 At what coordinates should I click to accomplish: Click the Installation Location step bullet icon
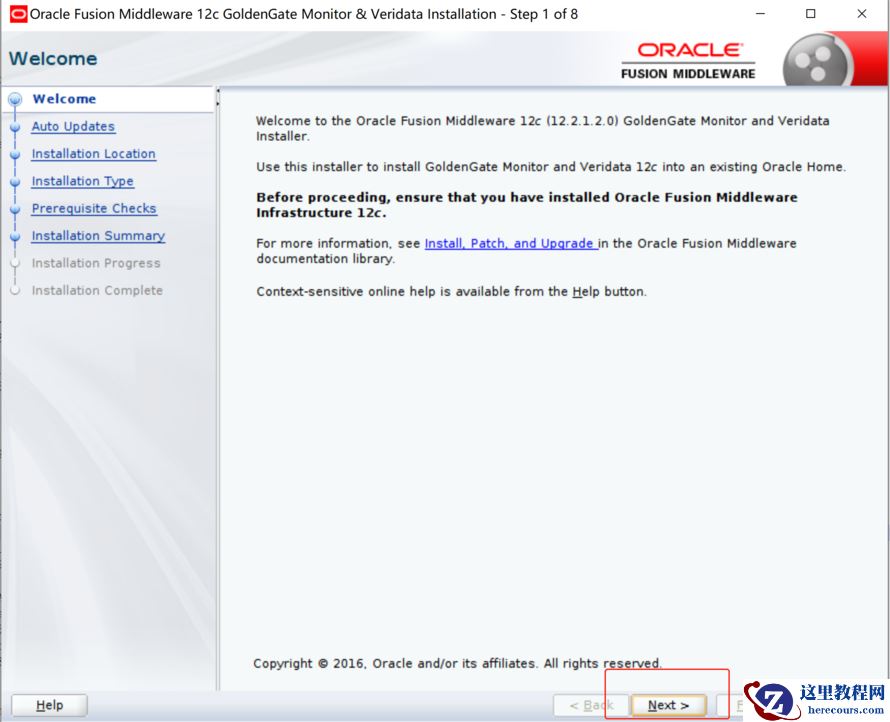(15, 155)
